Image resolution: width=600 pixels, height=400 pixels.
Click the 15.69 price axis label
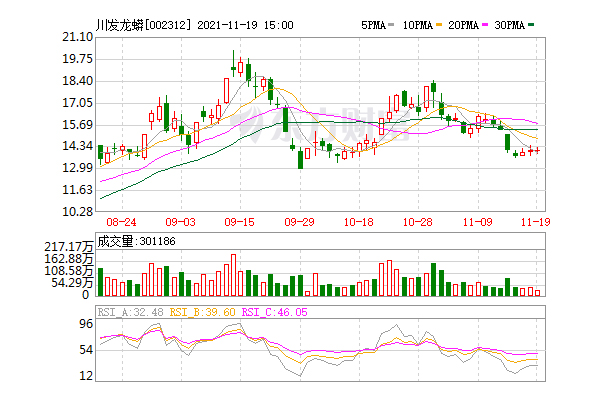[78, 124]
